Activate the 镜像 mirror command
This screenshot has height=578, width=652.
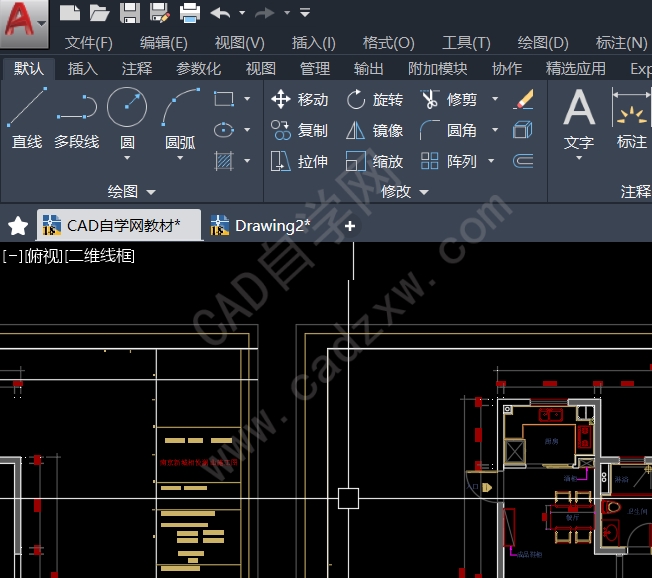tap(375, 130)
